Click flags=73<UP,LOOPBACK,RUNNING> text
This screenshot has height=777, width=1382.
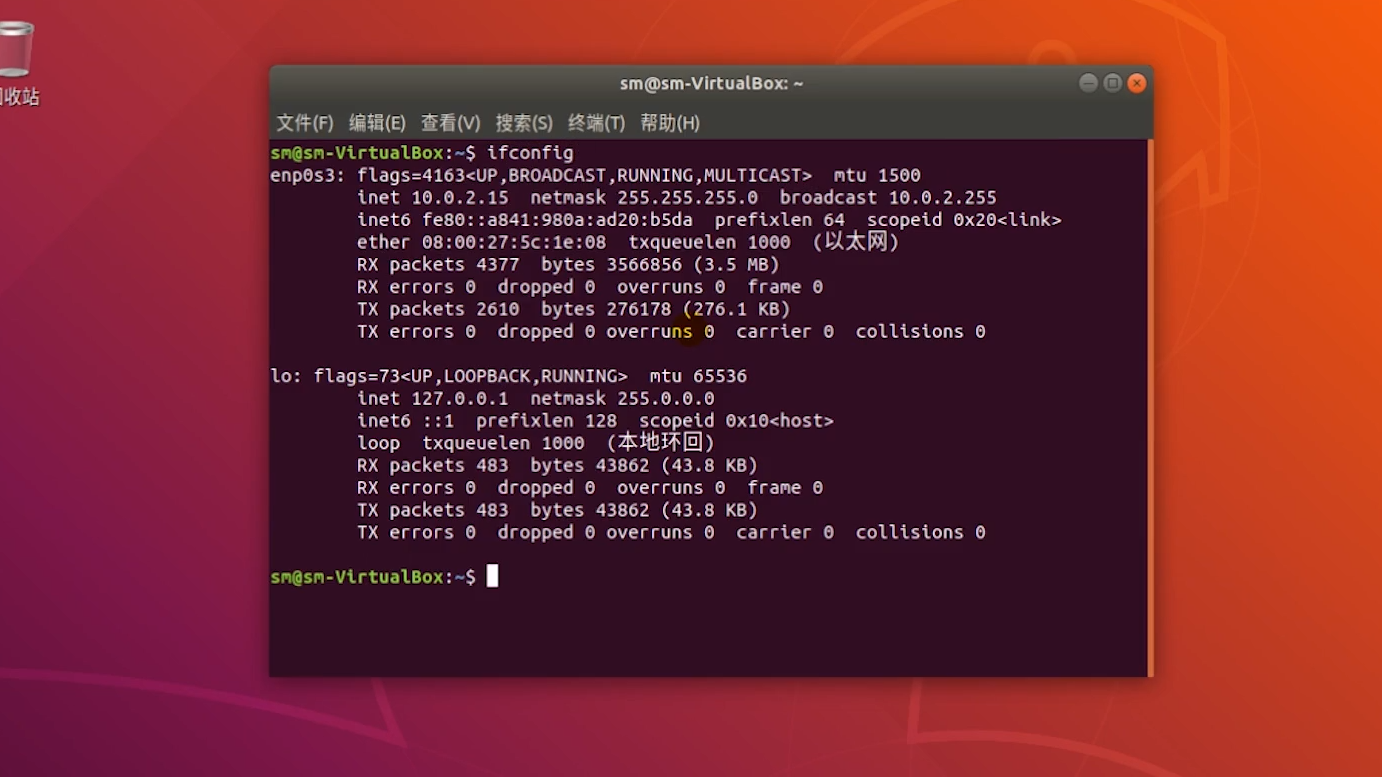point(470,376)
